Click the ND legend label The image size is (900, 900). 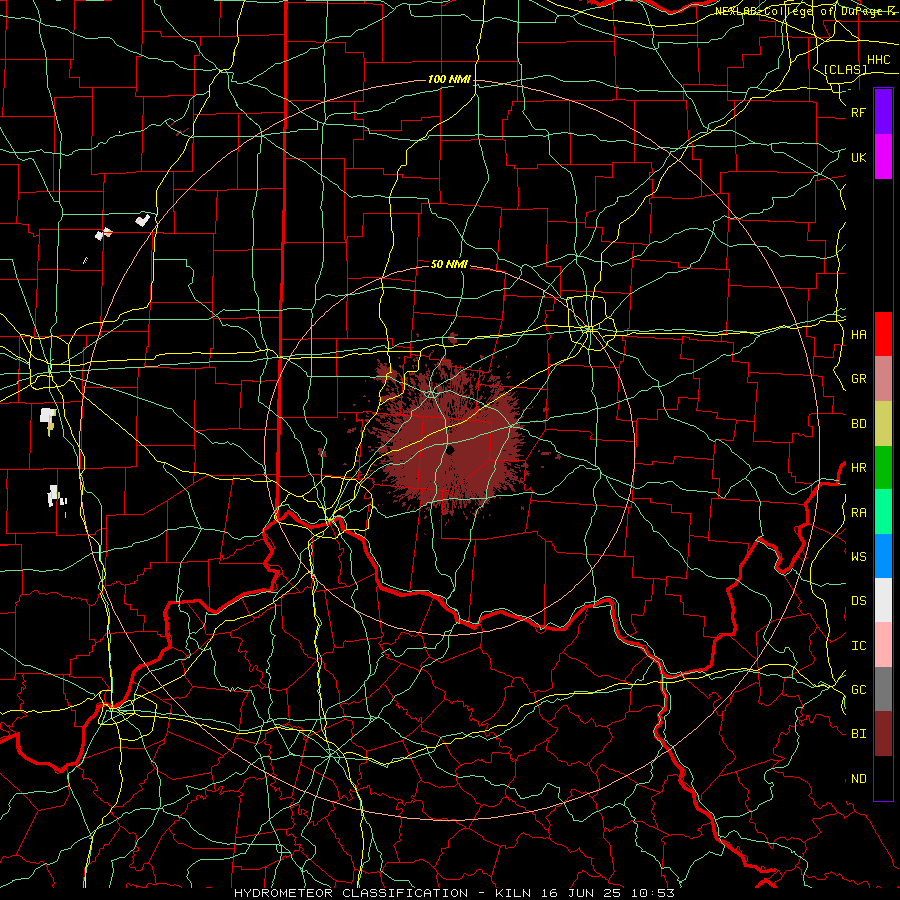click(858, 779)
